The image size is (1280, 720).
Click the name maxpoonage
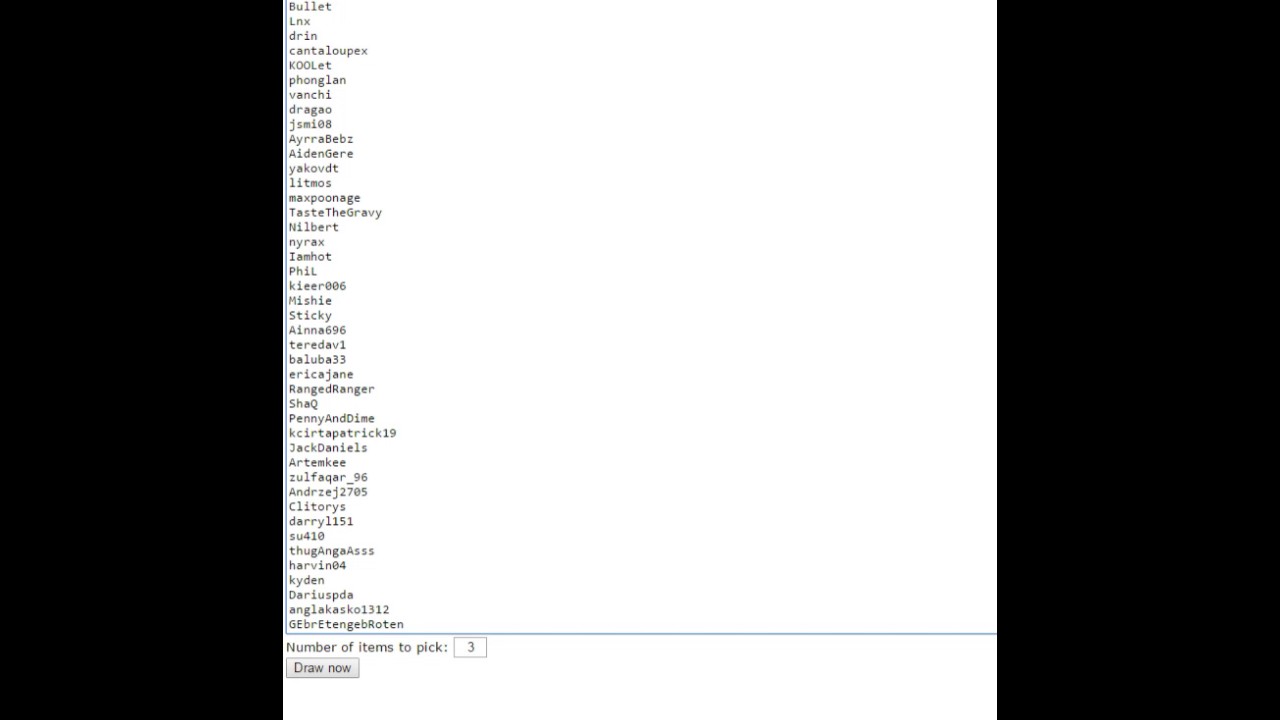[325, 197]
